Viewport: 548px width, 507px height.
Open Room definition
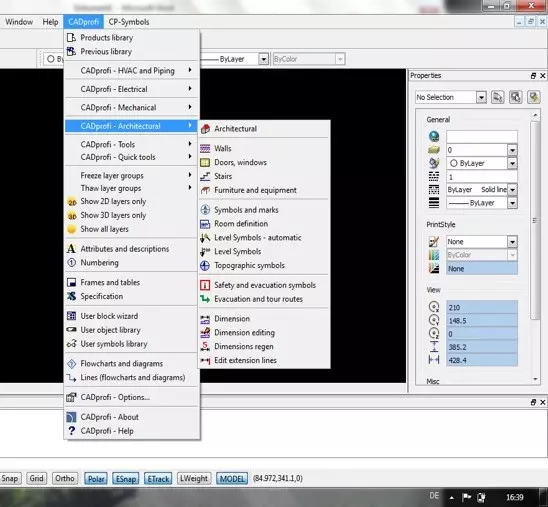(x=264, y=224)
